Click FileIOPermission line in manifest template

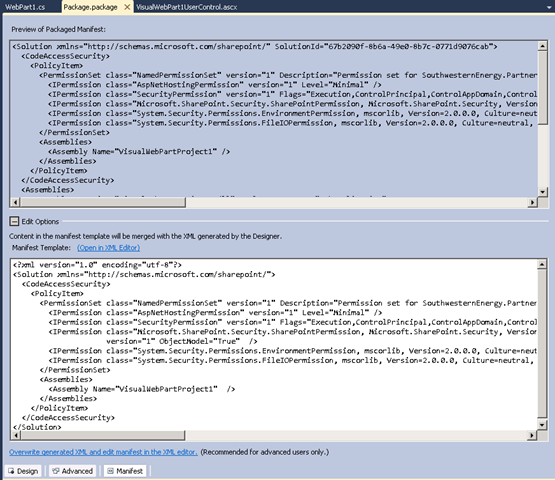[x=292, y=360]
